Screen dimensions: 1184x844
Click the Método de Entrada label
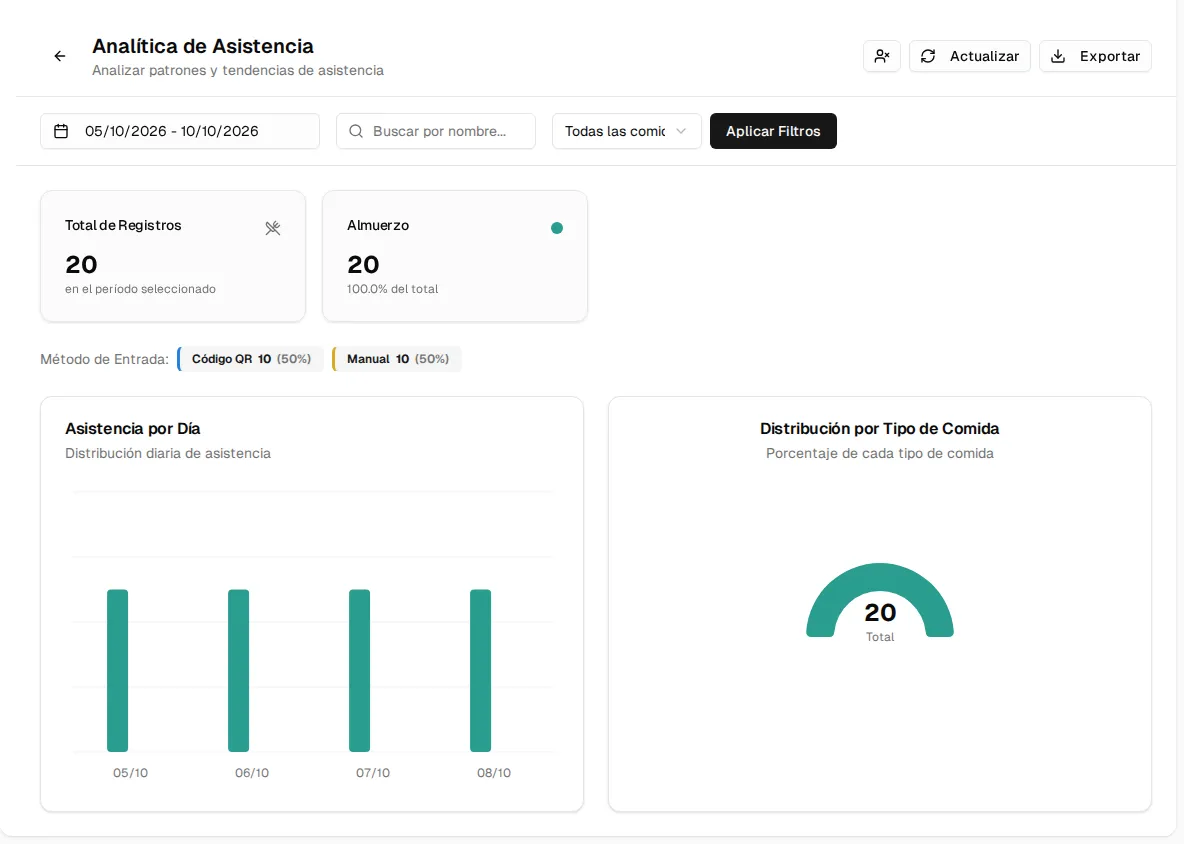point(104,359)
